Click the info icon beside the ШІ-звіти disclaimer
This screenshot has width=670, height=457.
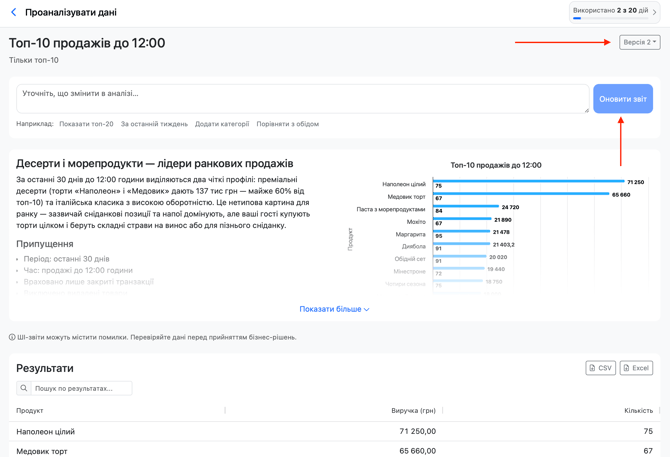pos(12,338)
